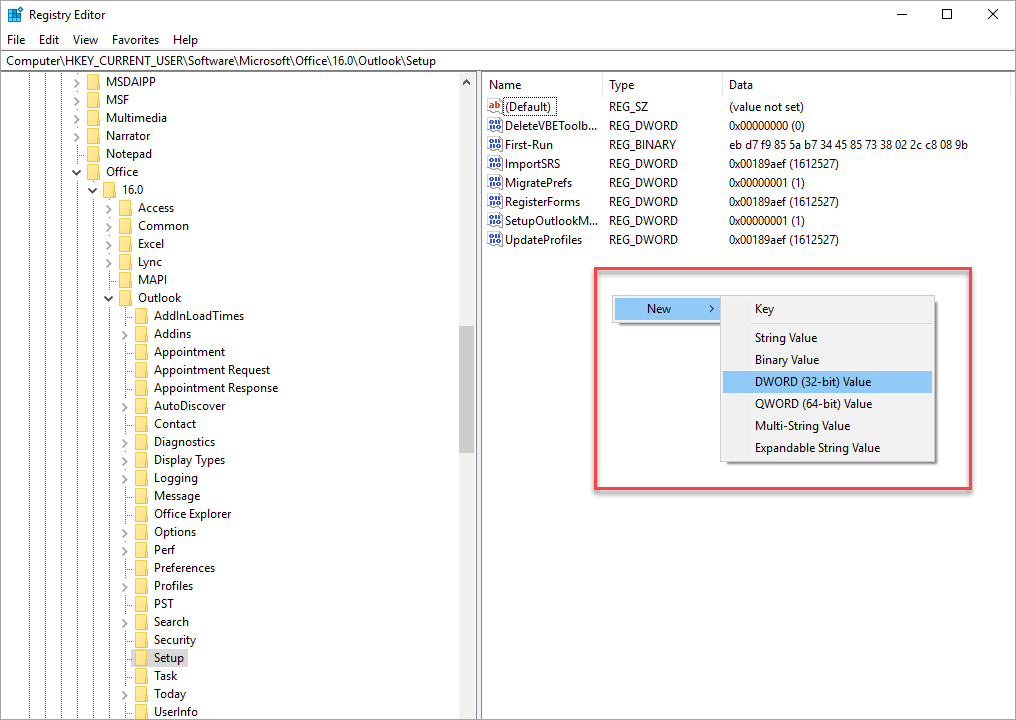Open the Edit menu
The width and height of the screenshot is (1016, 720).
pos(49,40)
